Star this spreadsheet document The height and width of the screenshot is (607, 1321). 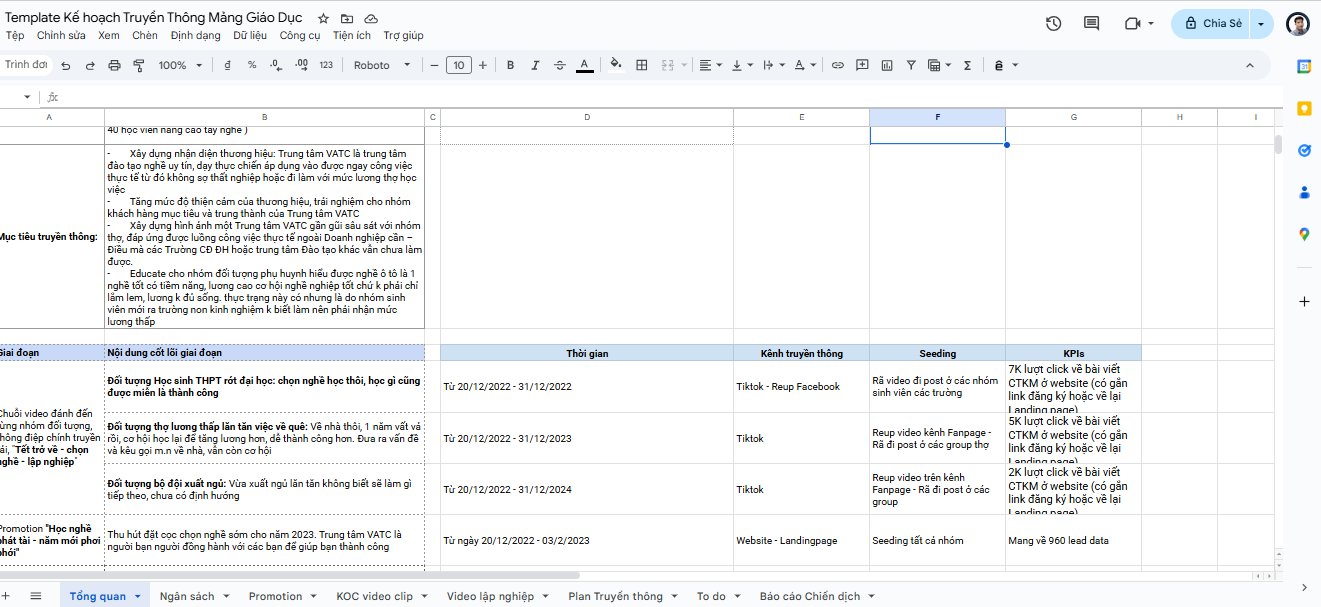coord(323,19)
